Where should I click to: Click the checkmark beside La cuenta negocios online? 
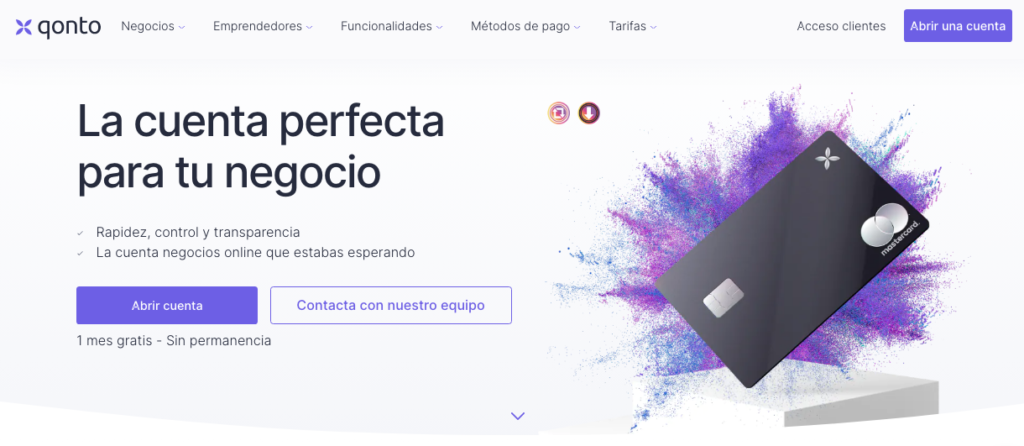point(80,253)
